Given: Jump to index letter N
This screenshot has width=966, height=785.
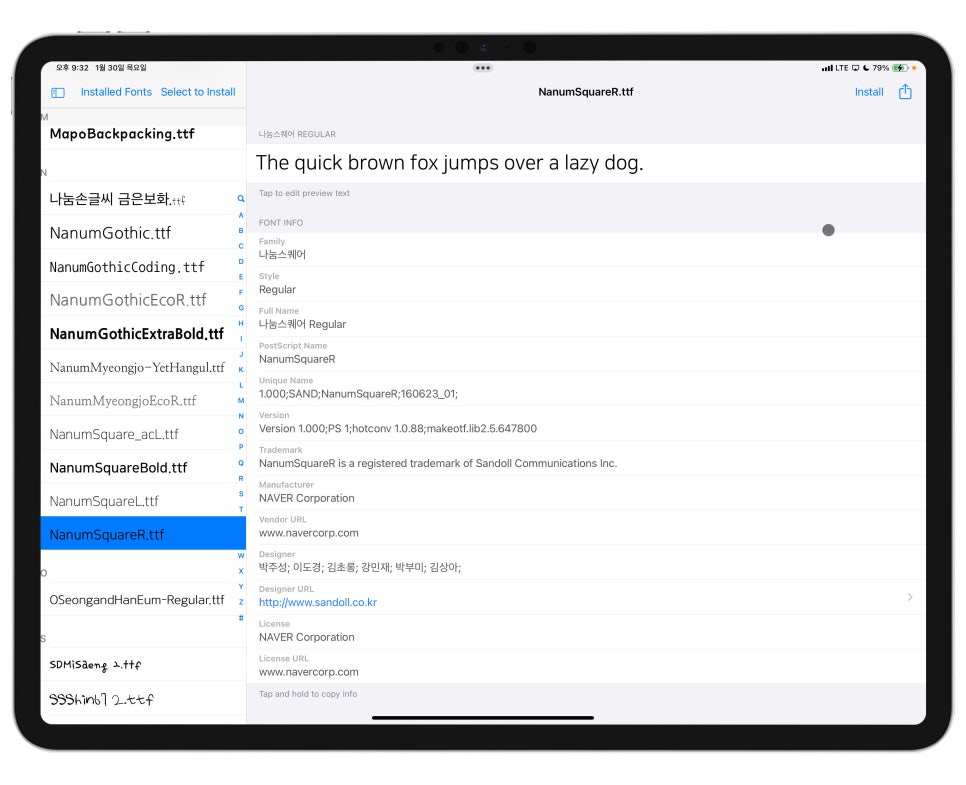Looking at the screenshot, I should coord(241,416).
